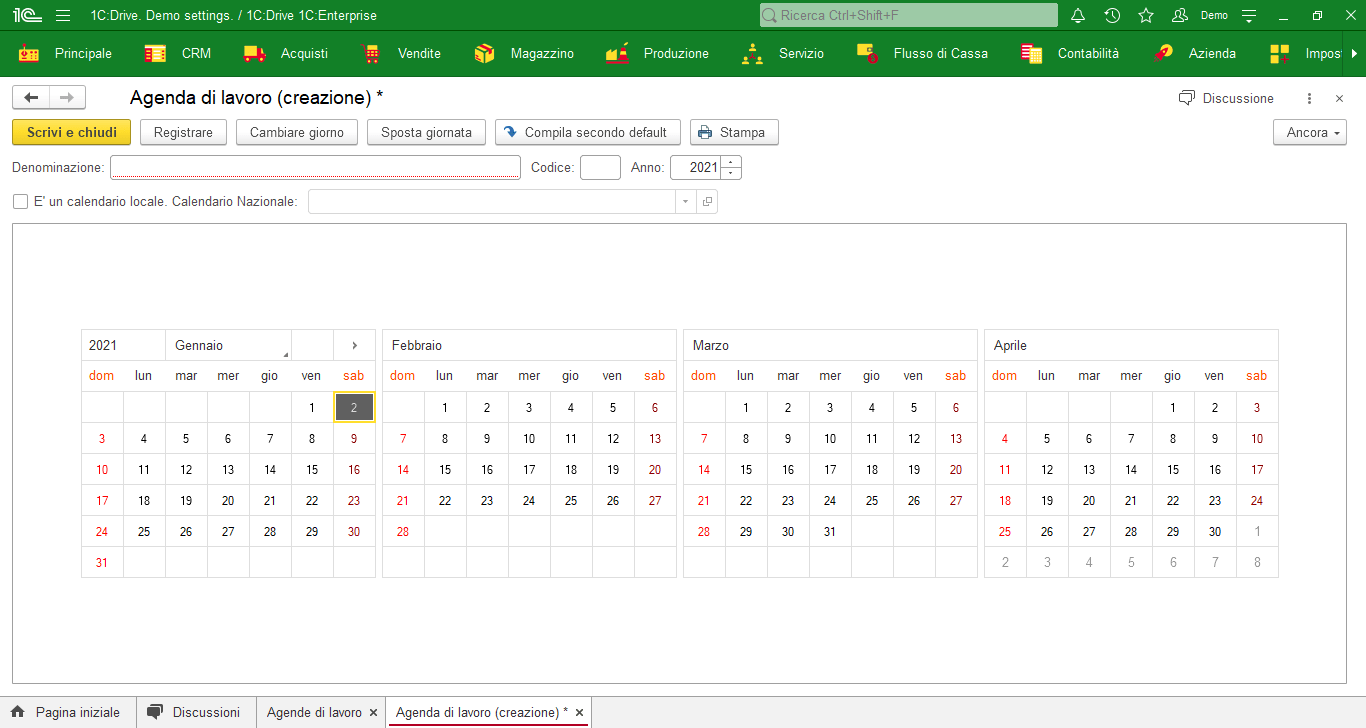Viewport: 1366px width, 728px height.
Task: Click the Vendite cart icon
Action: (371, 54)
